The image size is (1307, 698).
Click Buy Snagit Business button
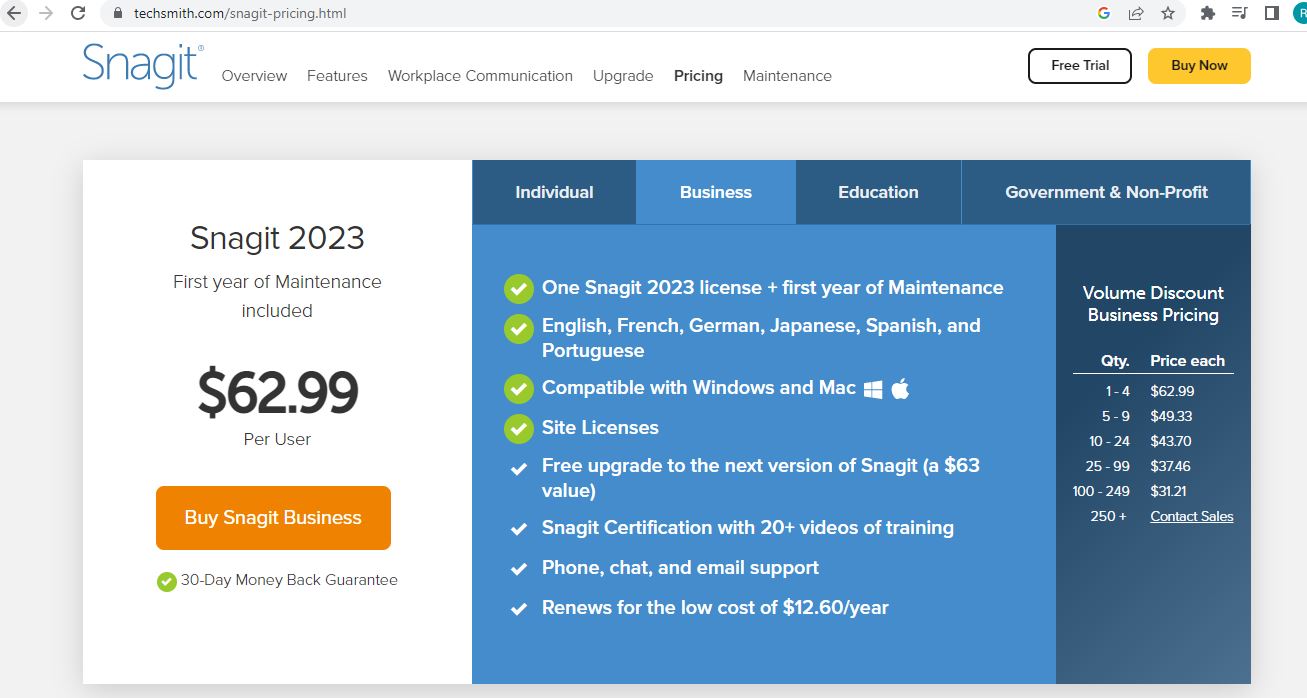click(273, 518)
